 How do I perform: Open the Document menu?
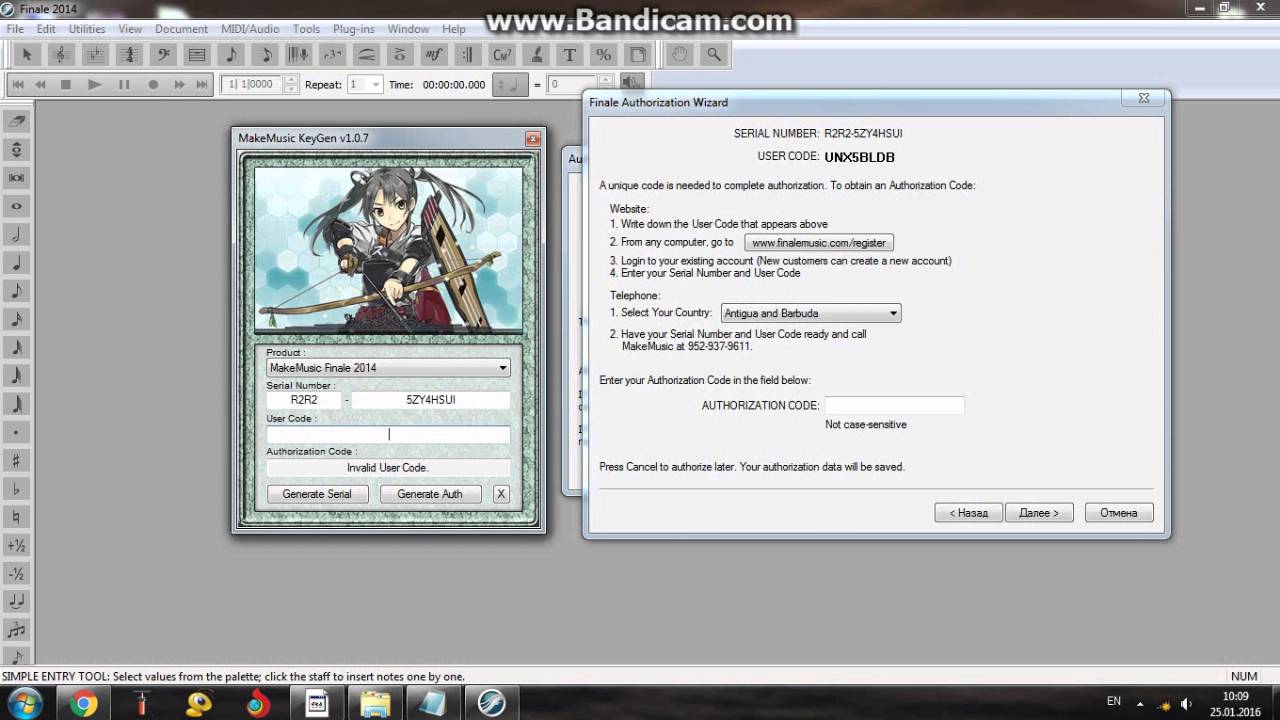(x=181, y=29)
